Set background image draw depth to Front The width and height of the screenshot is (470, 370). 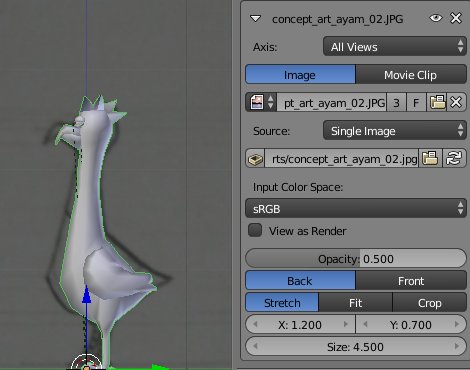click(411, 280)
